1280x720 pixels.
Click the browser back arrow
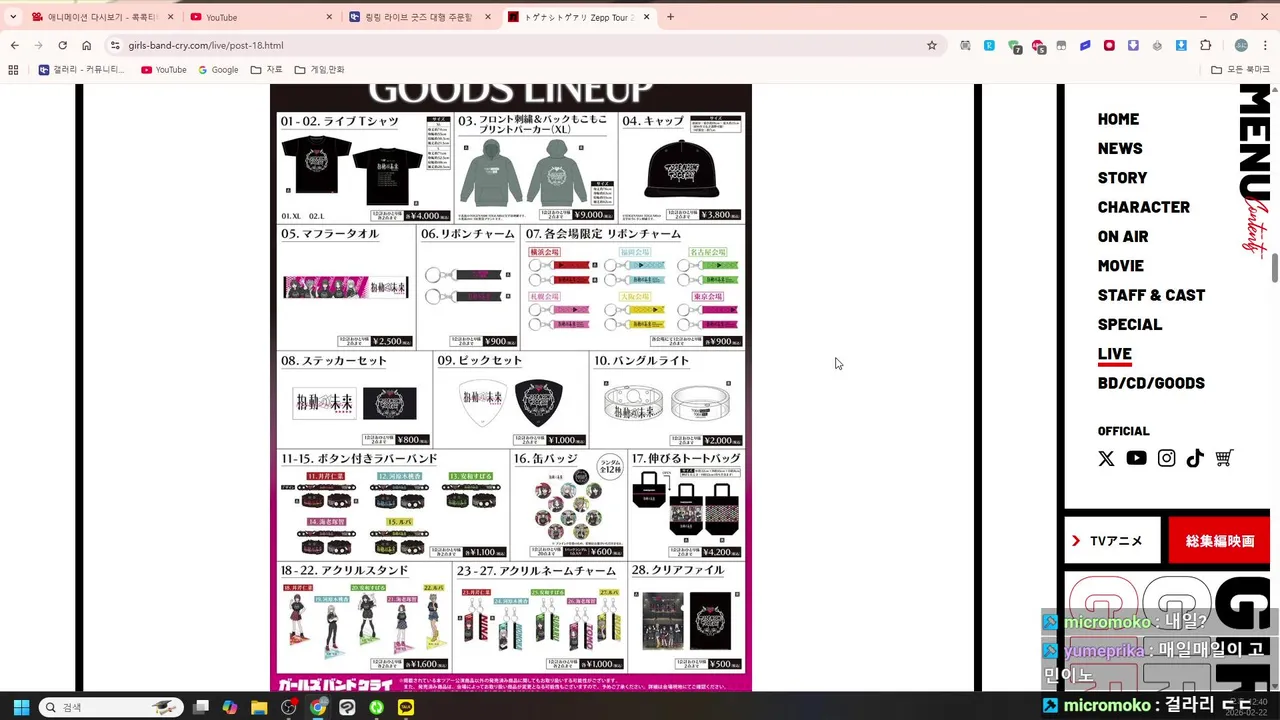pos(15,45)
